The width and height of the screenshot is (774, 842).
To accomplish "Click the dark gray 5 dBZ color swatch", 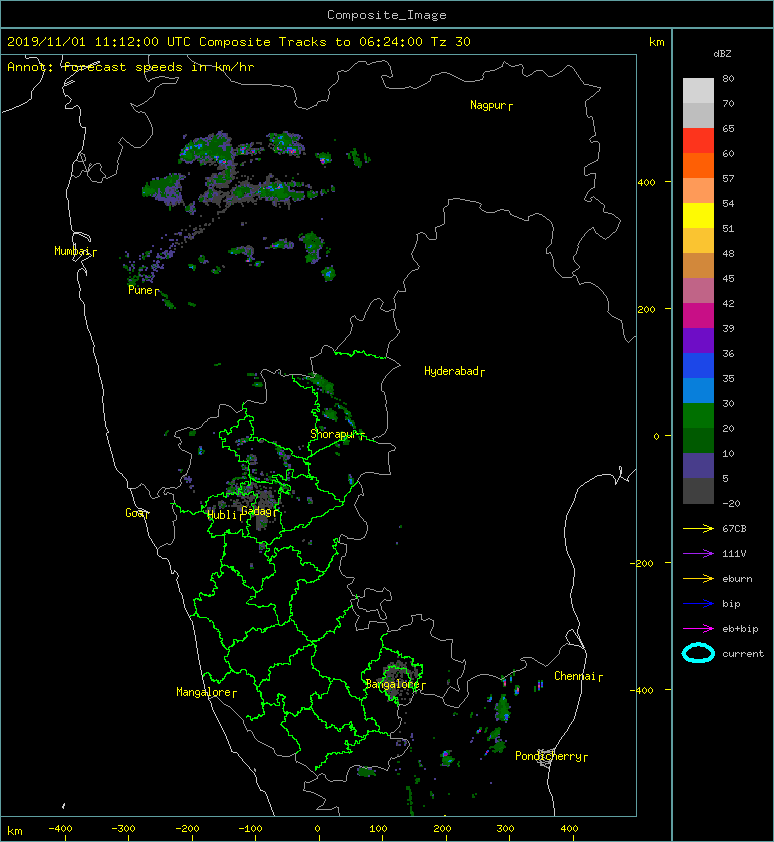I will pos(698,490).
